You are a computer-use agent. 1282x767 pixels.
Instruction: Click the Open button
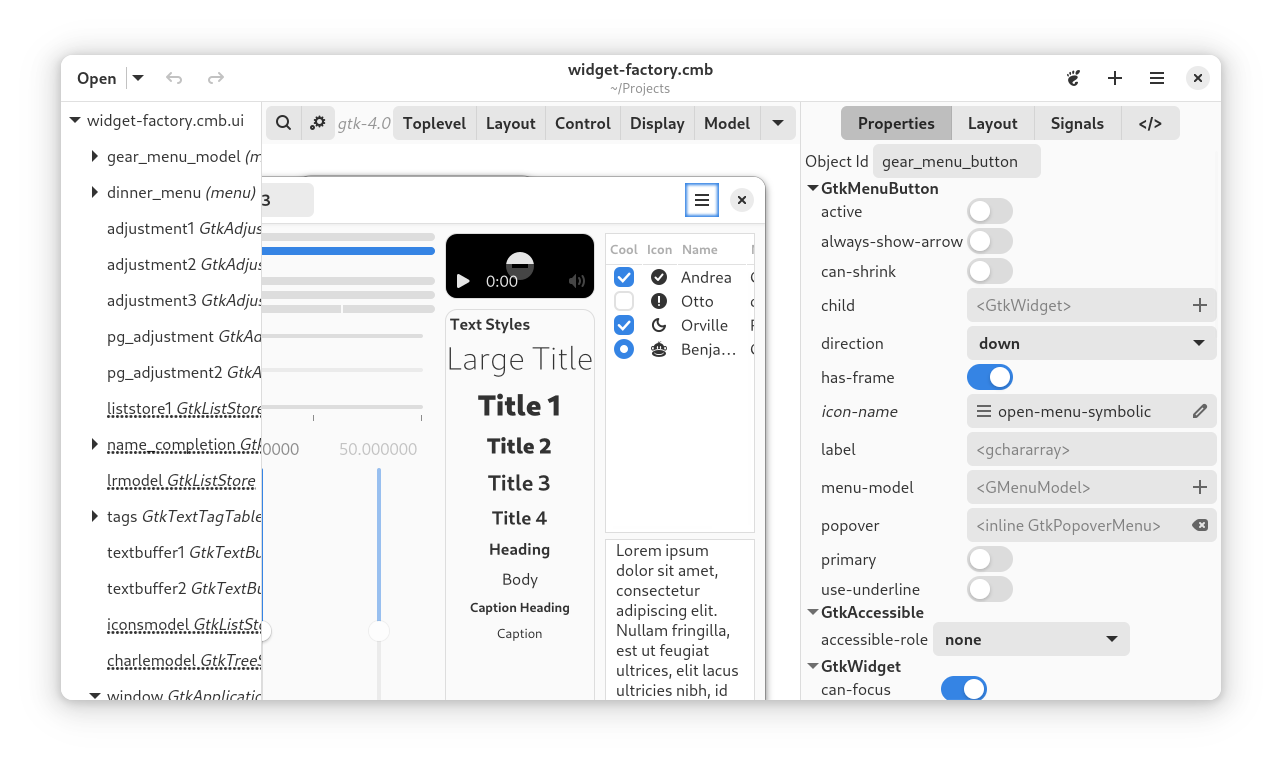point(96,78)
